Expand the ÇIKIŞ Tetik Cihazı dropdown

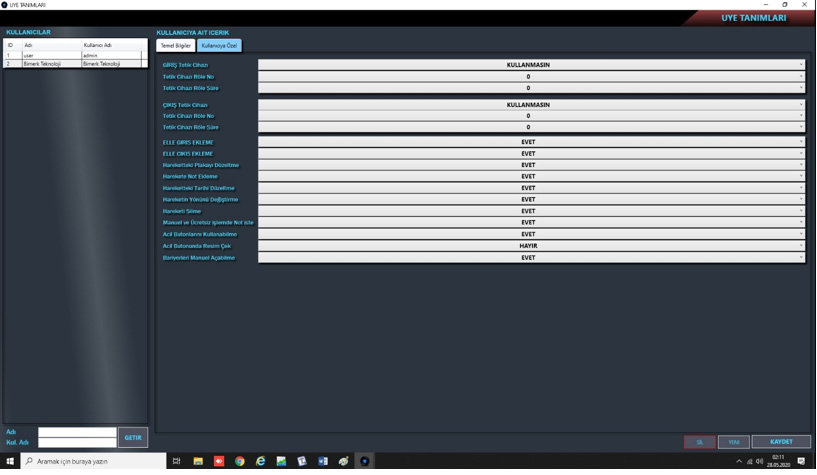[531, 105]
